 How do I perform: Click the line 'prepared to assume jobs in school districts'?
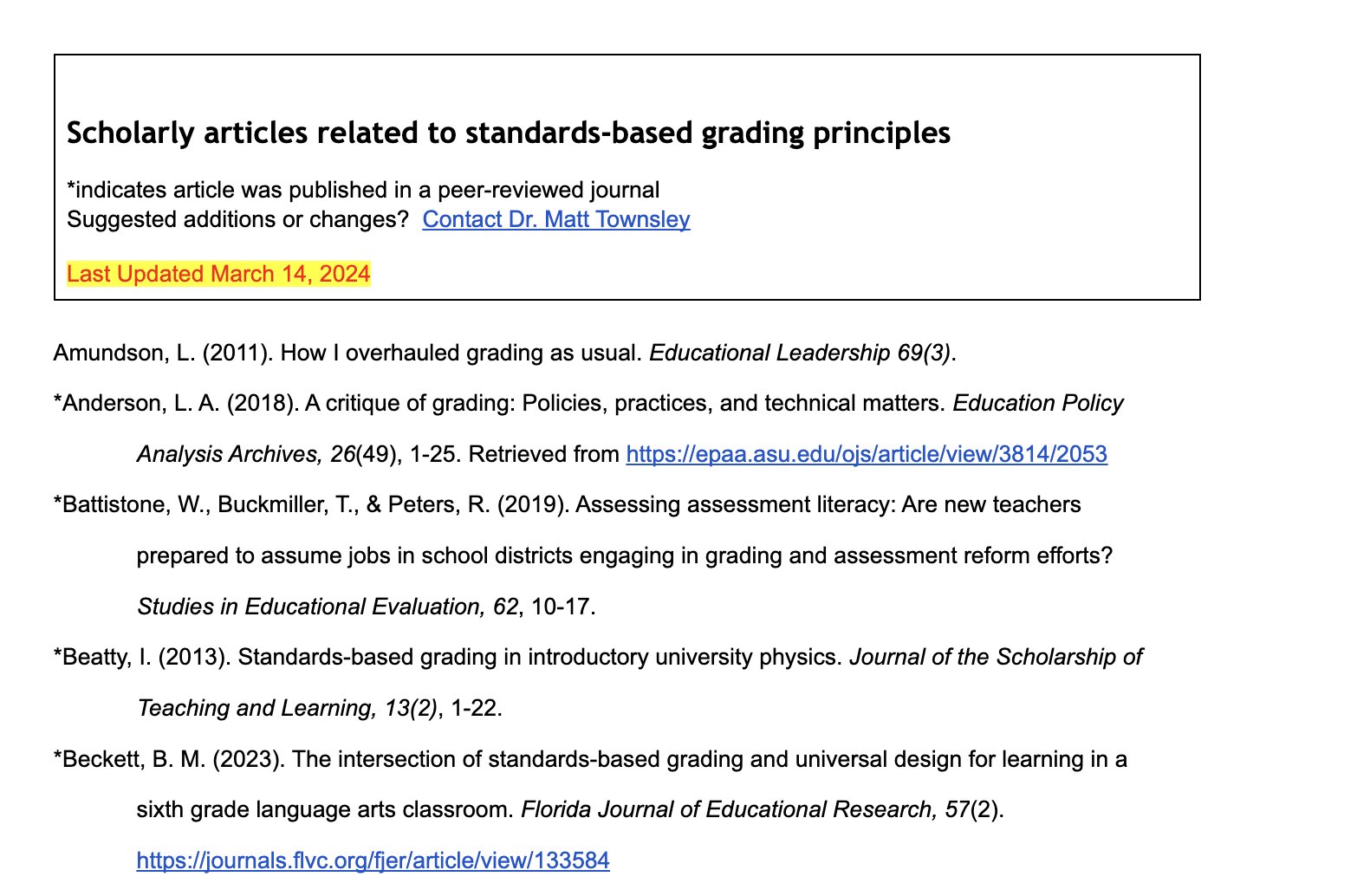click(625, 555)
